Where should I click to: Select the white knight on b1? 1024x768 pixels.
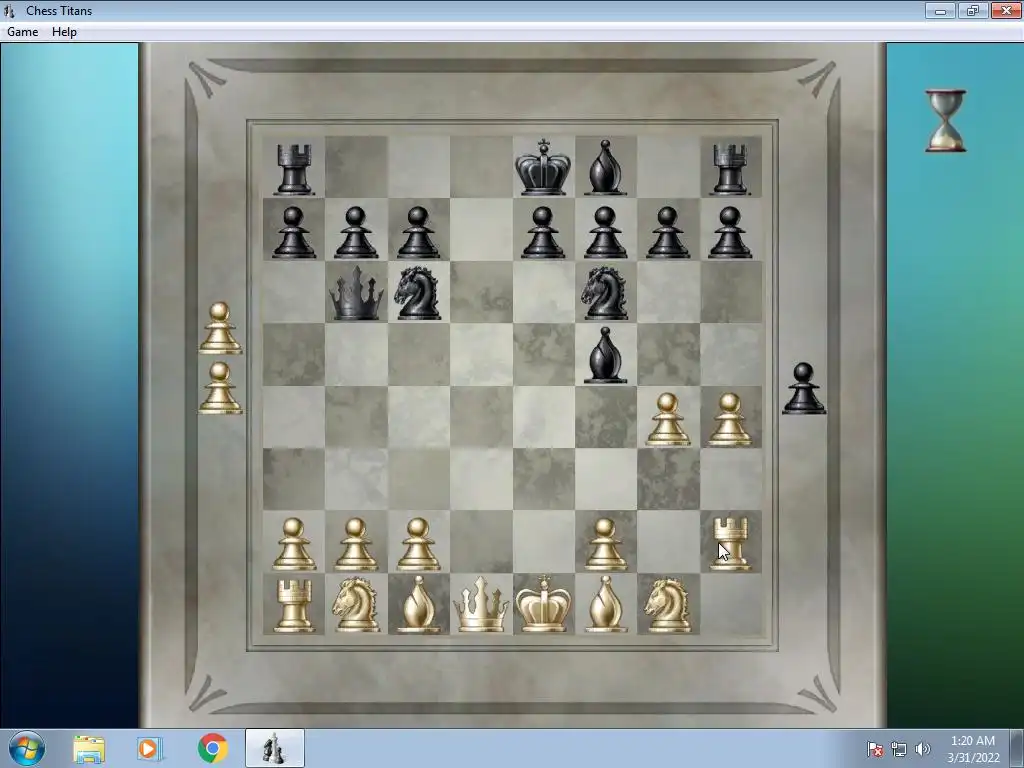click(x=356, y=604)
